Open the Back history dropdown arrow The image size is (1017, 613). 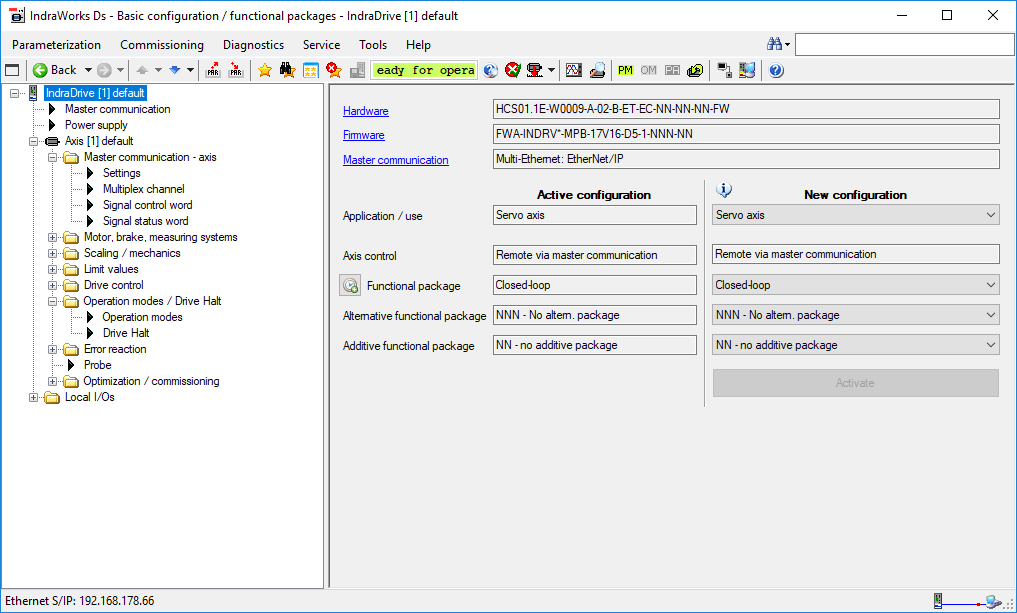tap(88, 70)
